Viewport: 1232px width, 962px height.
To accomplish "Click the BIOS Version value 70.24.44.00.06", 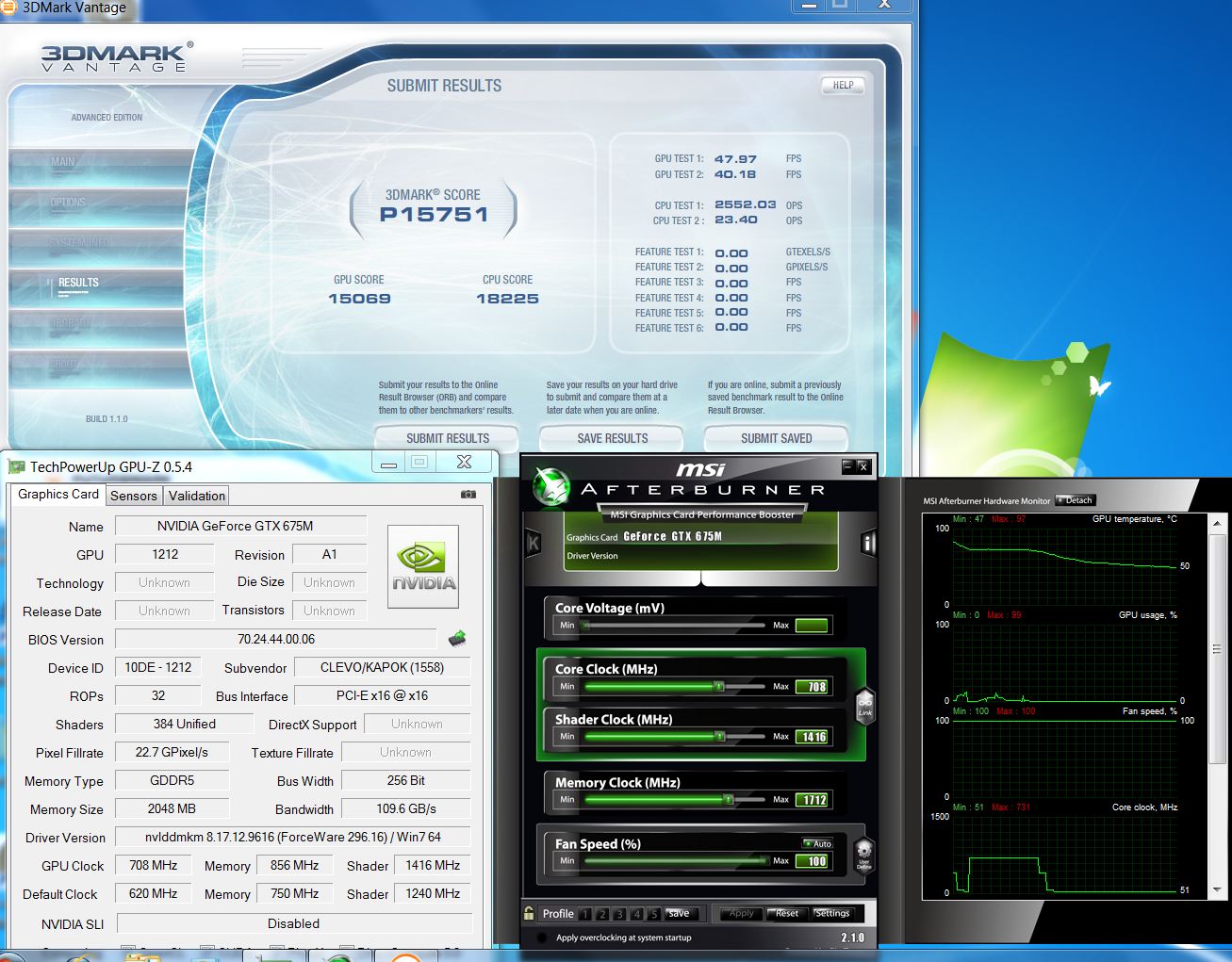I will point(276,639).
